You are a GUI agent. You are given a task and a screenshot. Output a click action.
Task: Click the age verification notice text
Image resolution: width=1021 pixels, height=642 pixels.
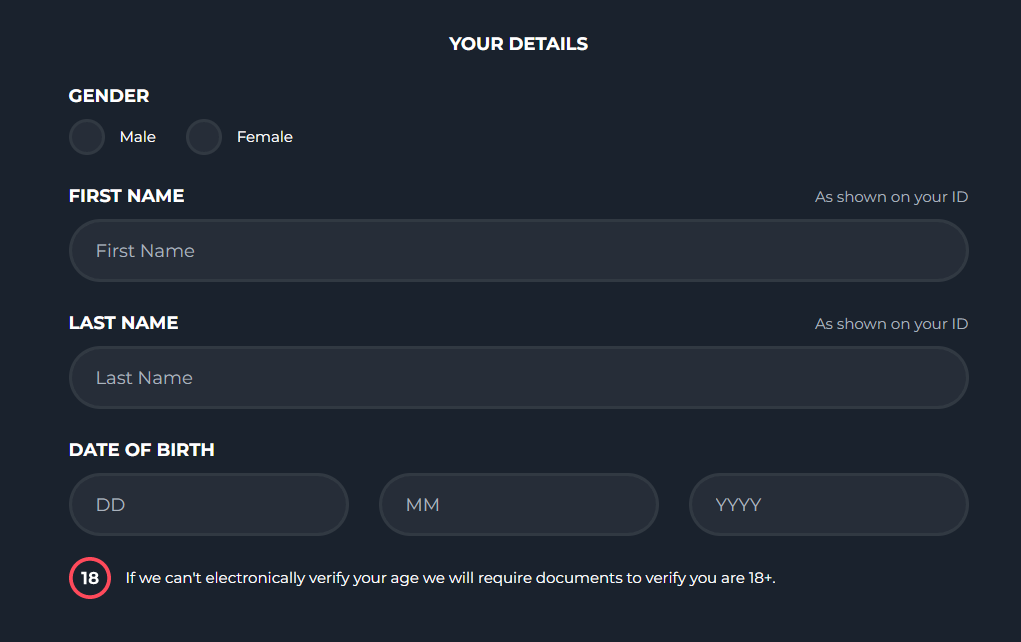[x=451, y=578]
